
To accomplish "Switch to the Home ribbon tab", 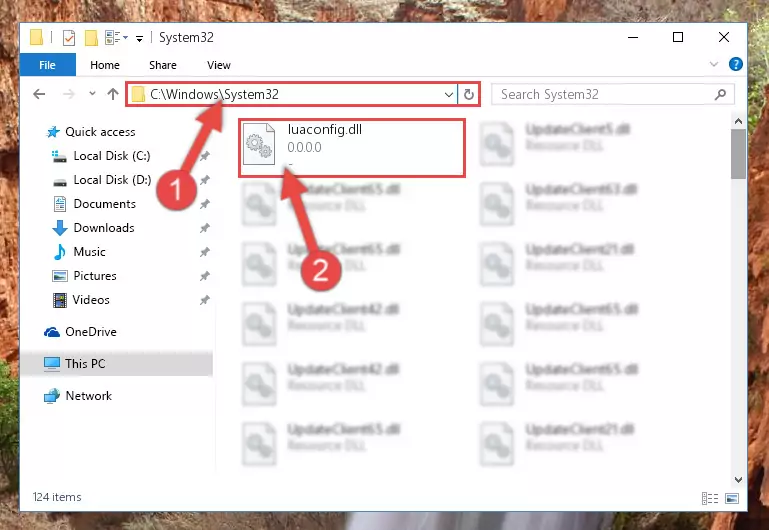I will [x=104, y=65].
